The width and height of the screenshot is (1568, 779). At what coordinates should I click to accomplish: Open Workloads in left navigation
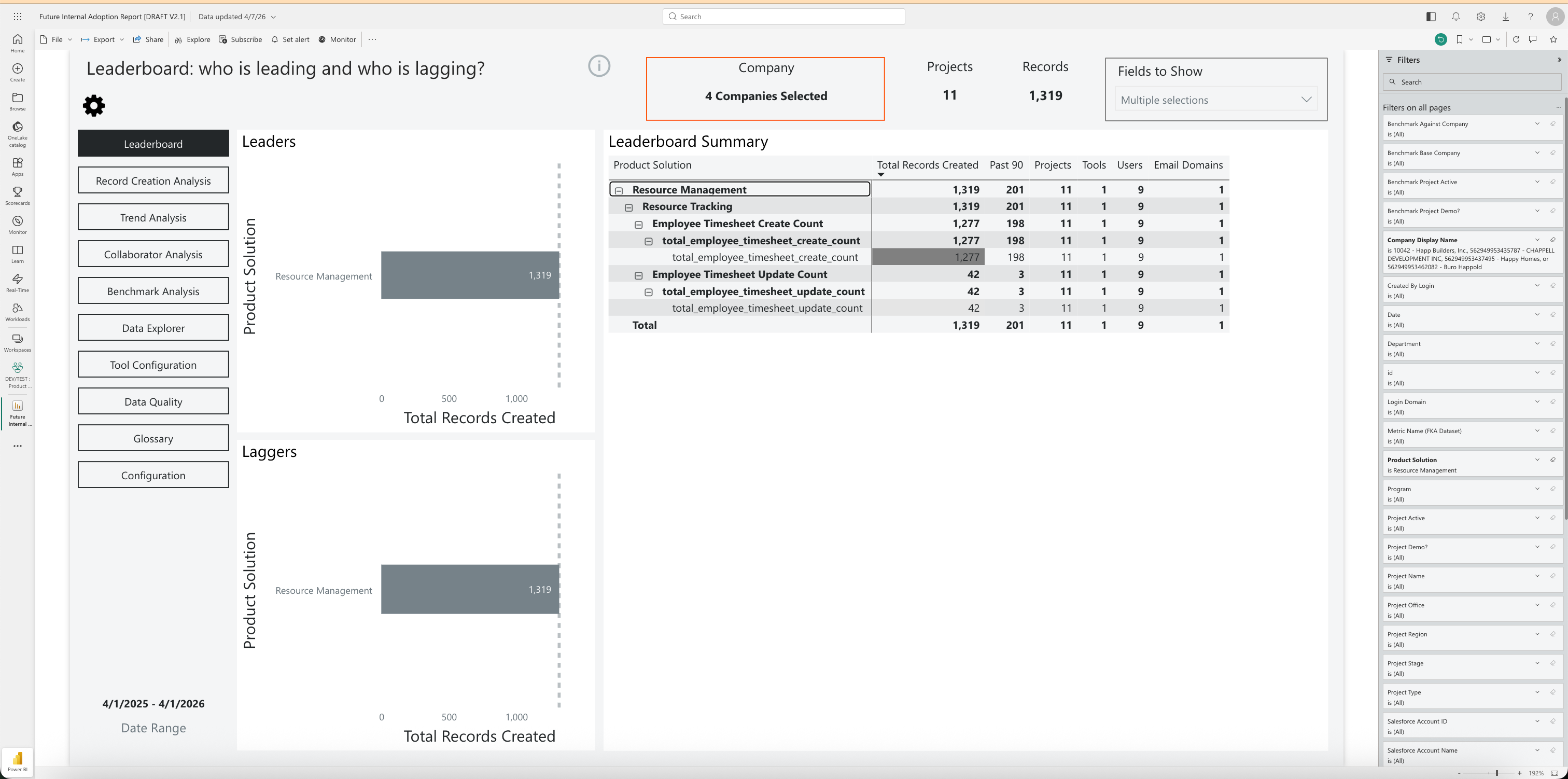pyautogui.click(x=17, y=309)
